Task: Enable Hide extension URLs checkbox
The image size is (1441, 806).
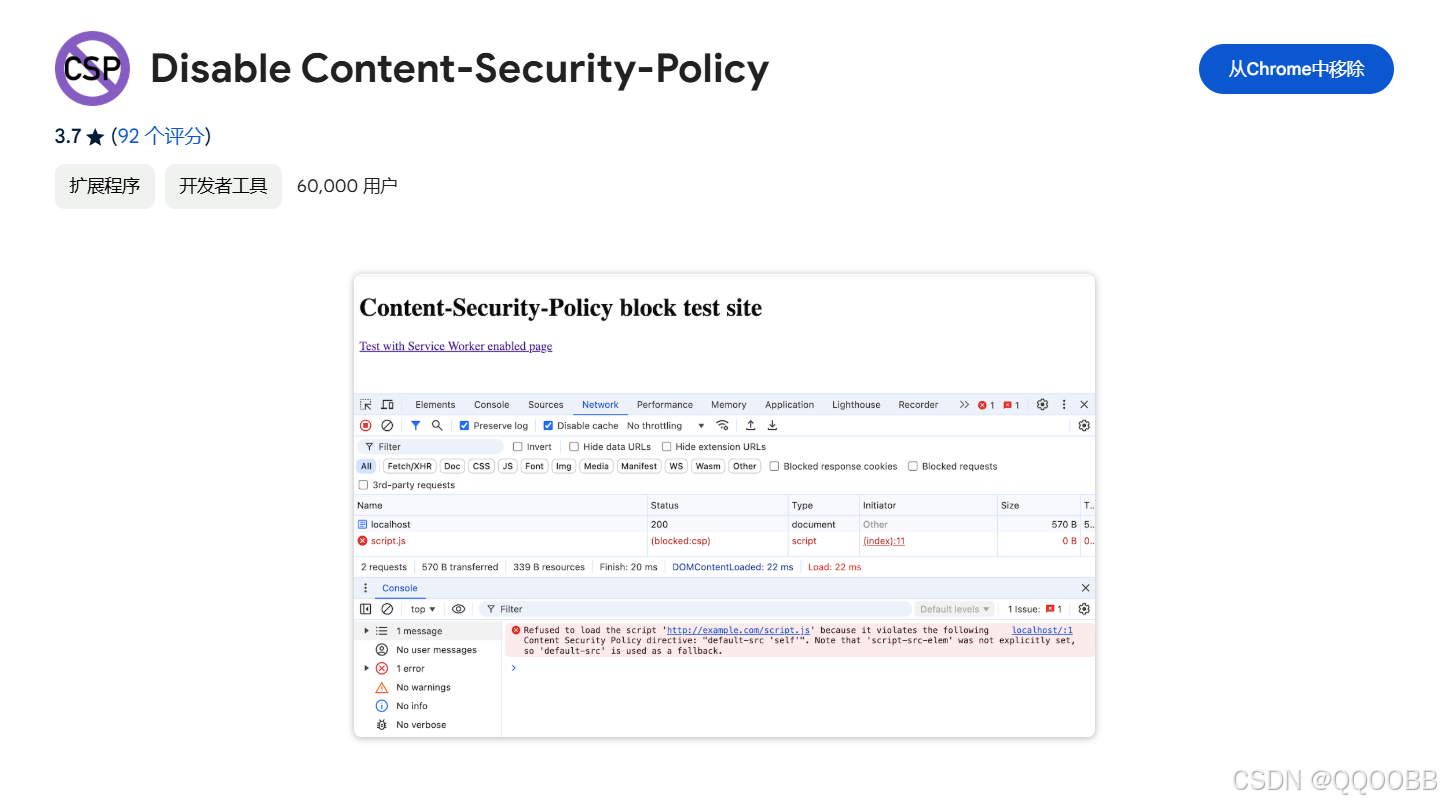Action: coord(666,447)
